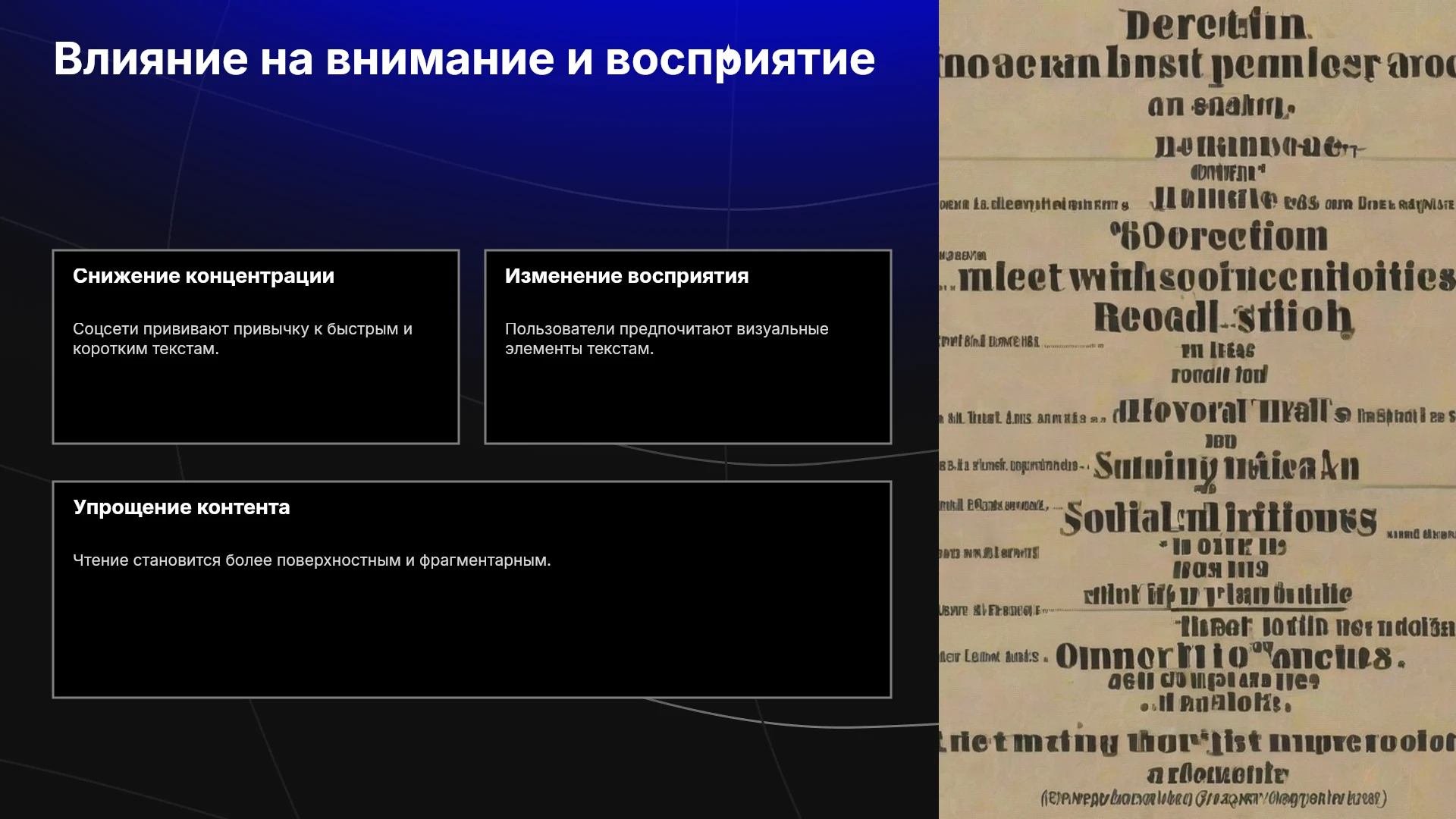
Task: Click the italic caption at the poster's bottom
Action: pyautogui.click(x=1213, y=799)
